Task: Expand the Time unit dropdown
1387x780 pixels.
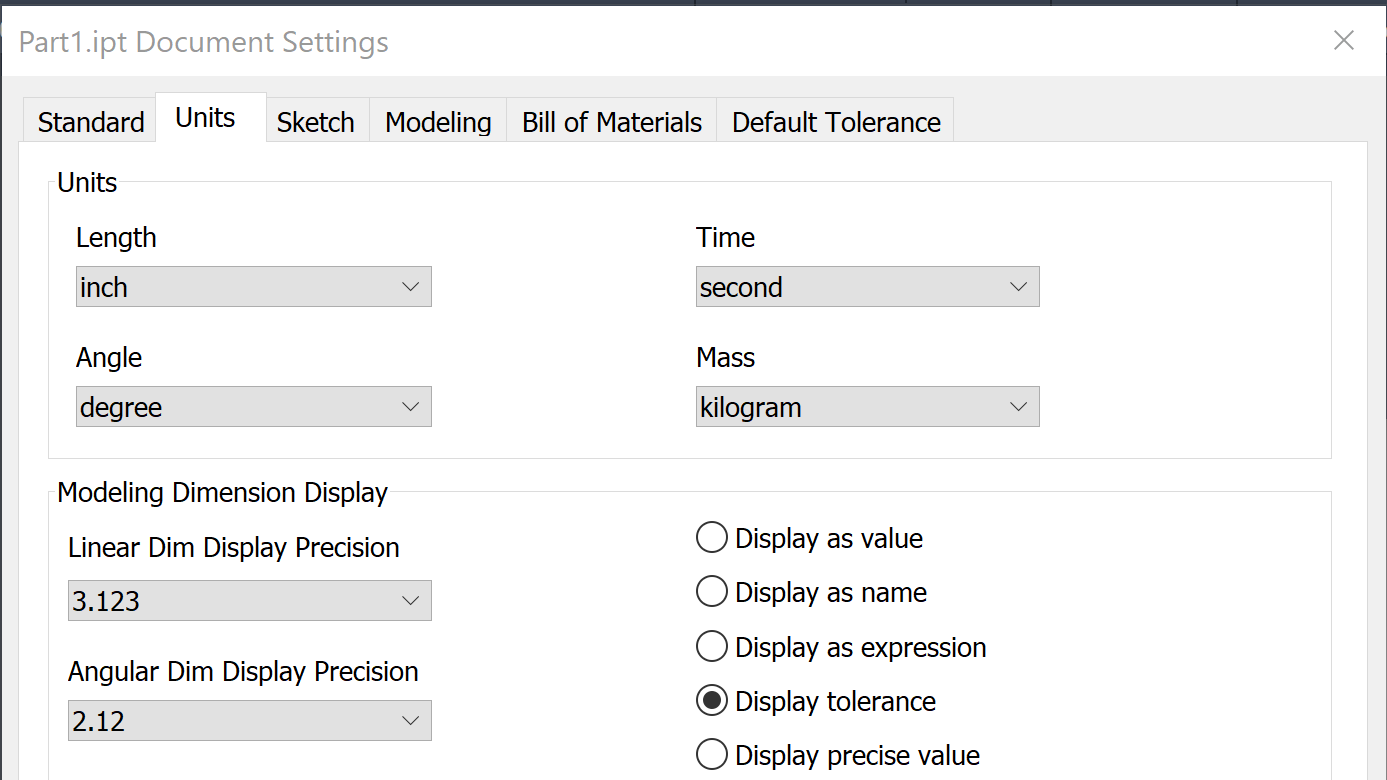Action: pyautogui.click(x=867, y=287)
